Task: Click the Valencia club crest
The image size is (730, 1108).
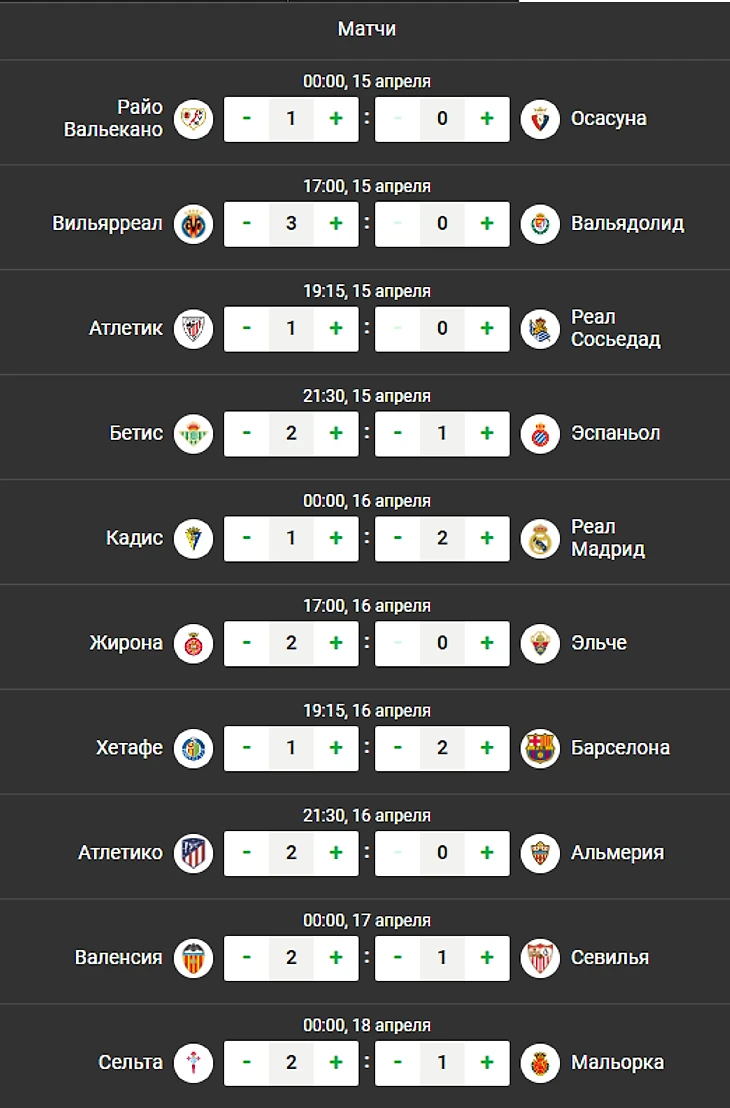Action: (x=194, y=958)
